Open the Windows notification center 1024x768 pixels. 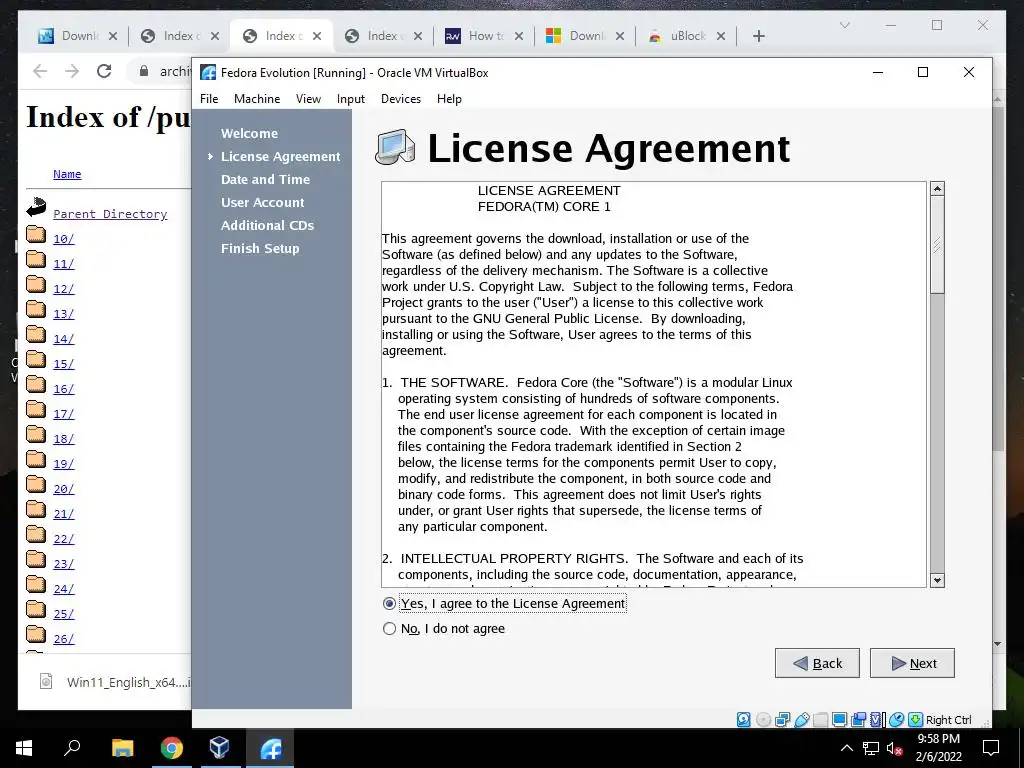(x=991, y=748)
